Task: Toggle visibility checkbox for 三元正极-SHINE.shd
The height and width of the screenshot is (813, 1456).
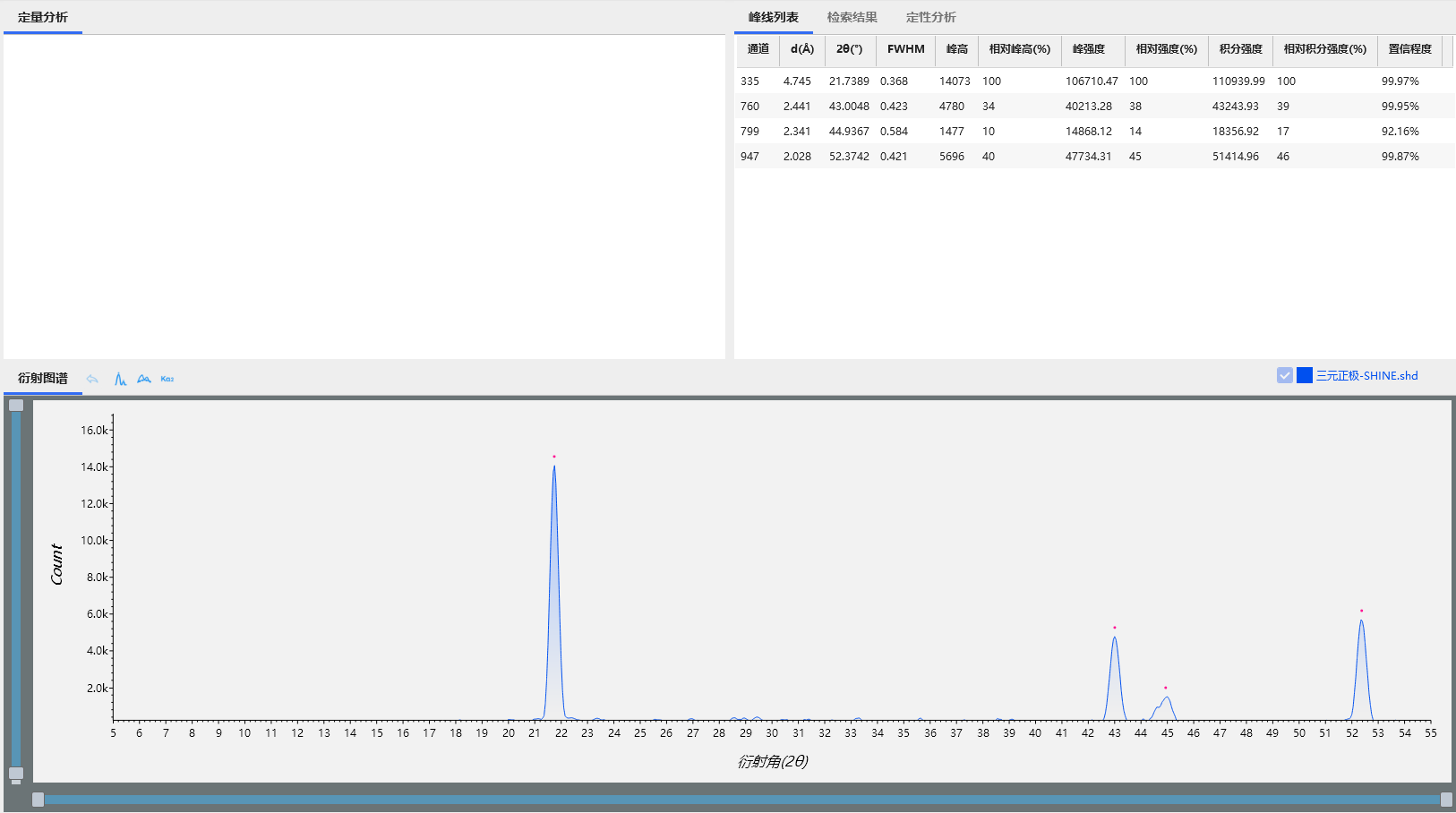Action: [1285, 375]
